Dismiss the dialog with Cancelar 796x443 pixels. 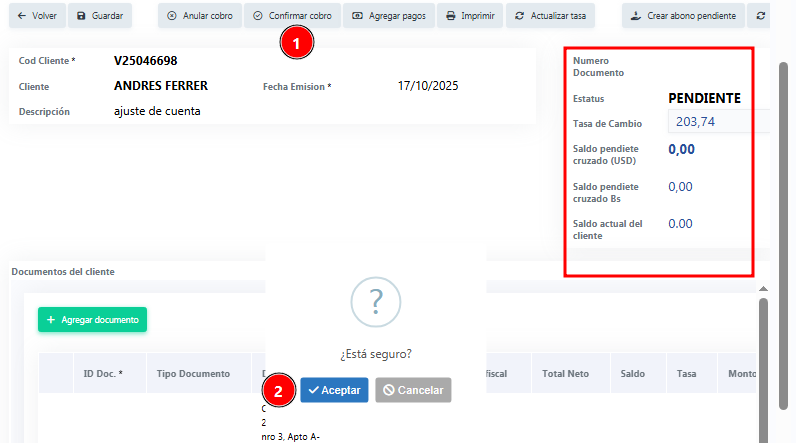click(413, 390)
